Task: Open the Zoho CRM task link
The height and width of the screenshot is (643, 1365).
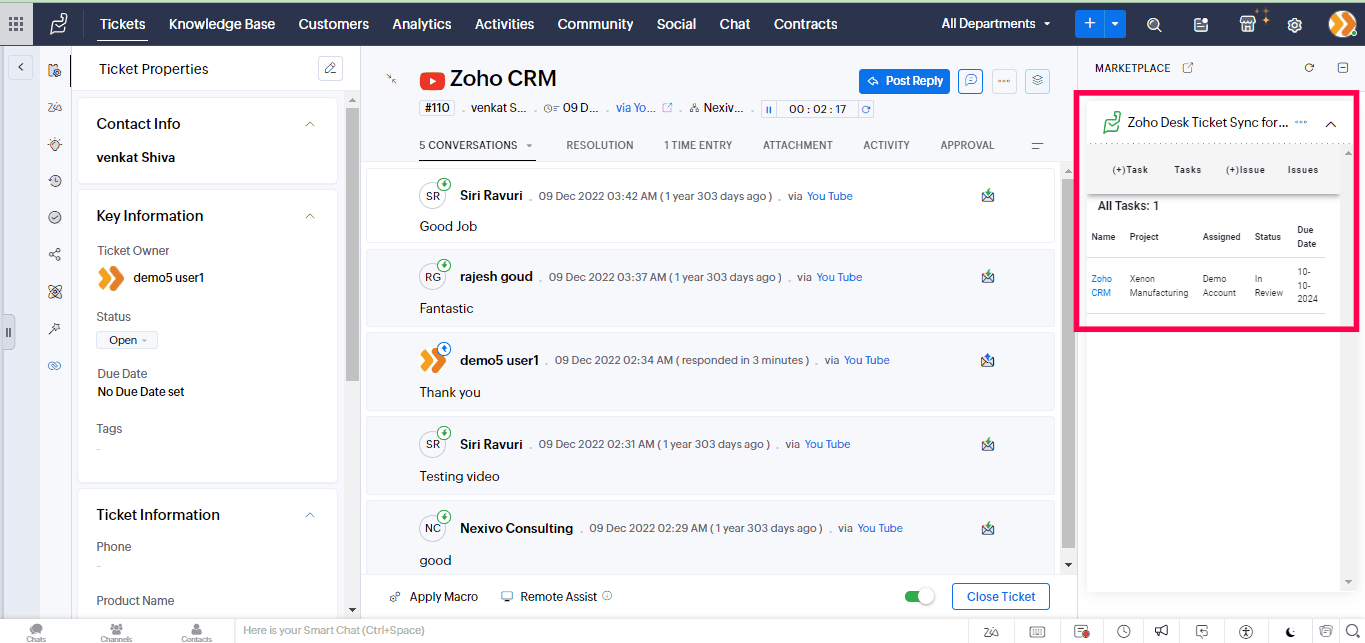Action: (x=1101, y=286)
